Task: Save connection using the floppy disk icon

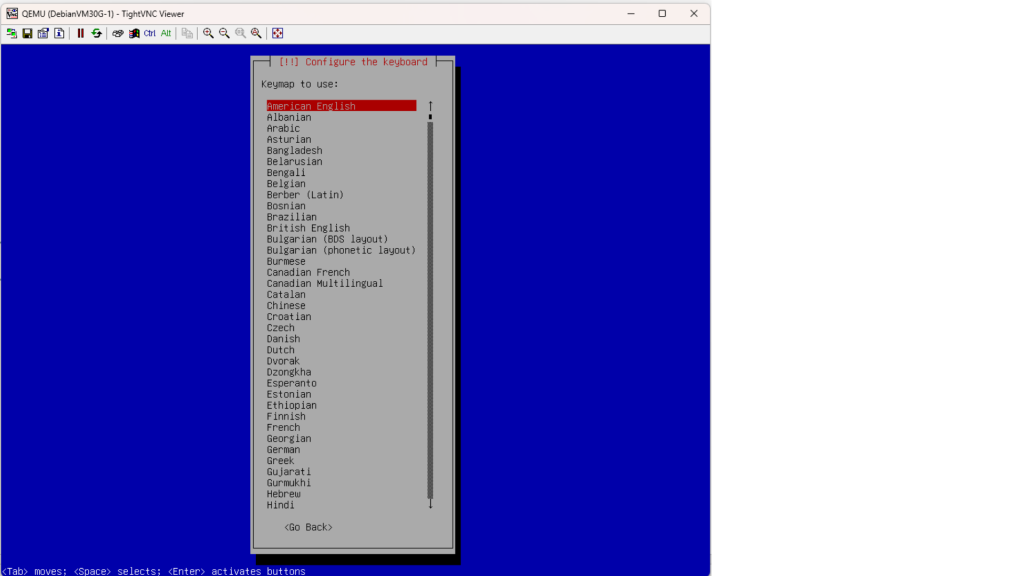Action: (x=27, y=33)
